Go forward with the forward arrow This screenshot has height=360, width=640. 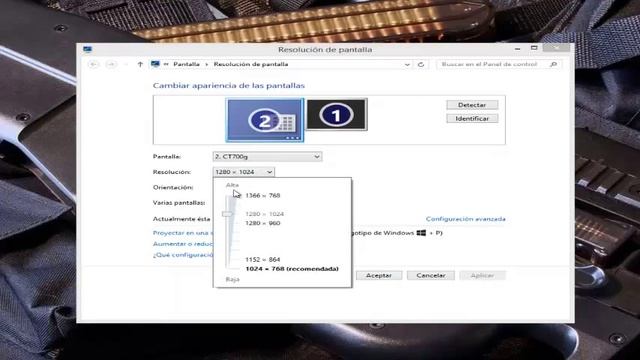click(x=111, y=64)
